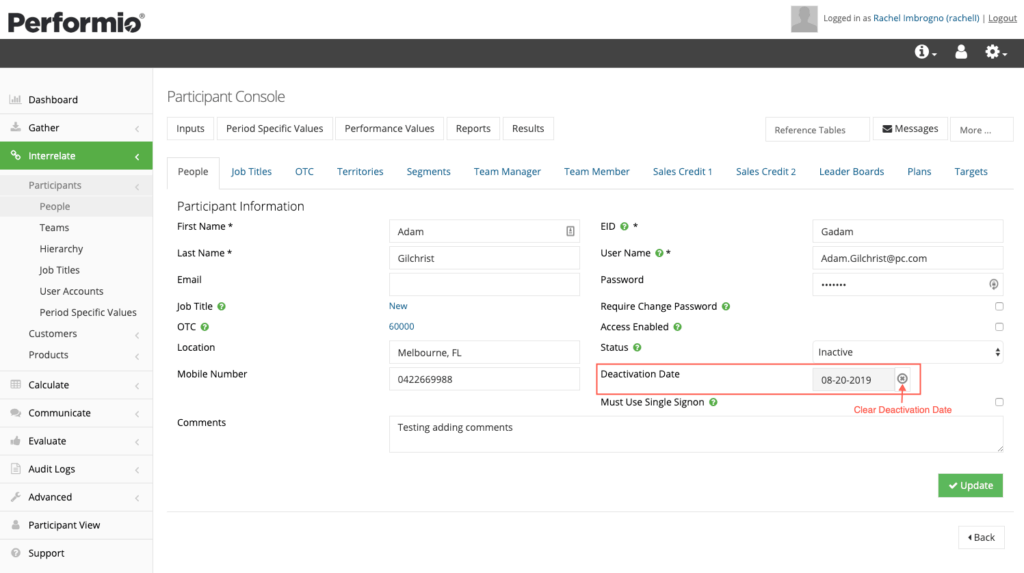Open the Period Specific Values button

274,129
